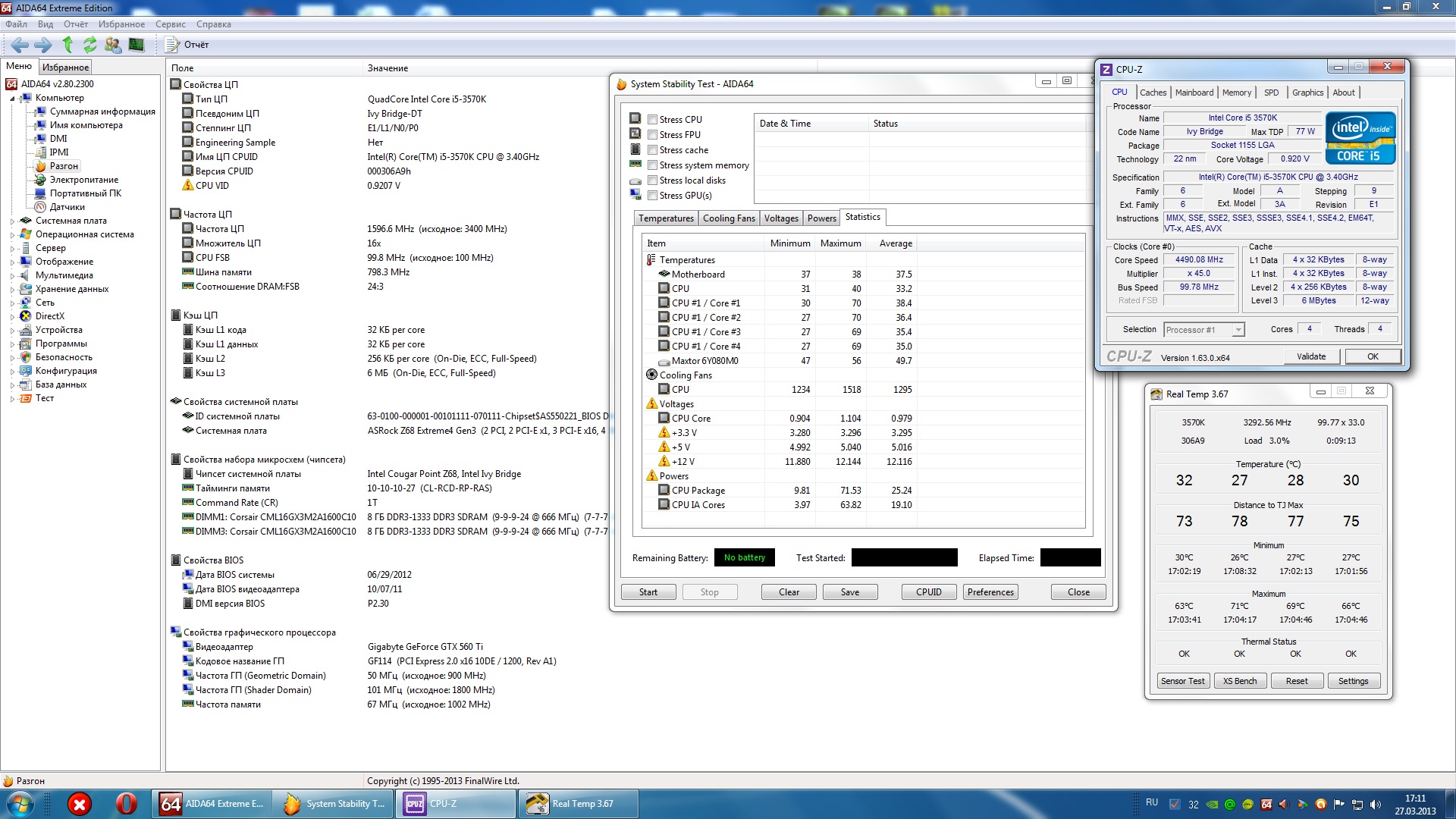
Task: Click the green monitor toolbar icon
Action: tap(136, 45)
